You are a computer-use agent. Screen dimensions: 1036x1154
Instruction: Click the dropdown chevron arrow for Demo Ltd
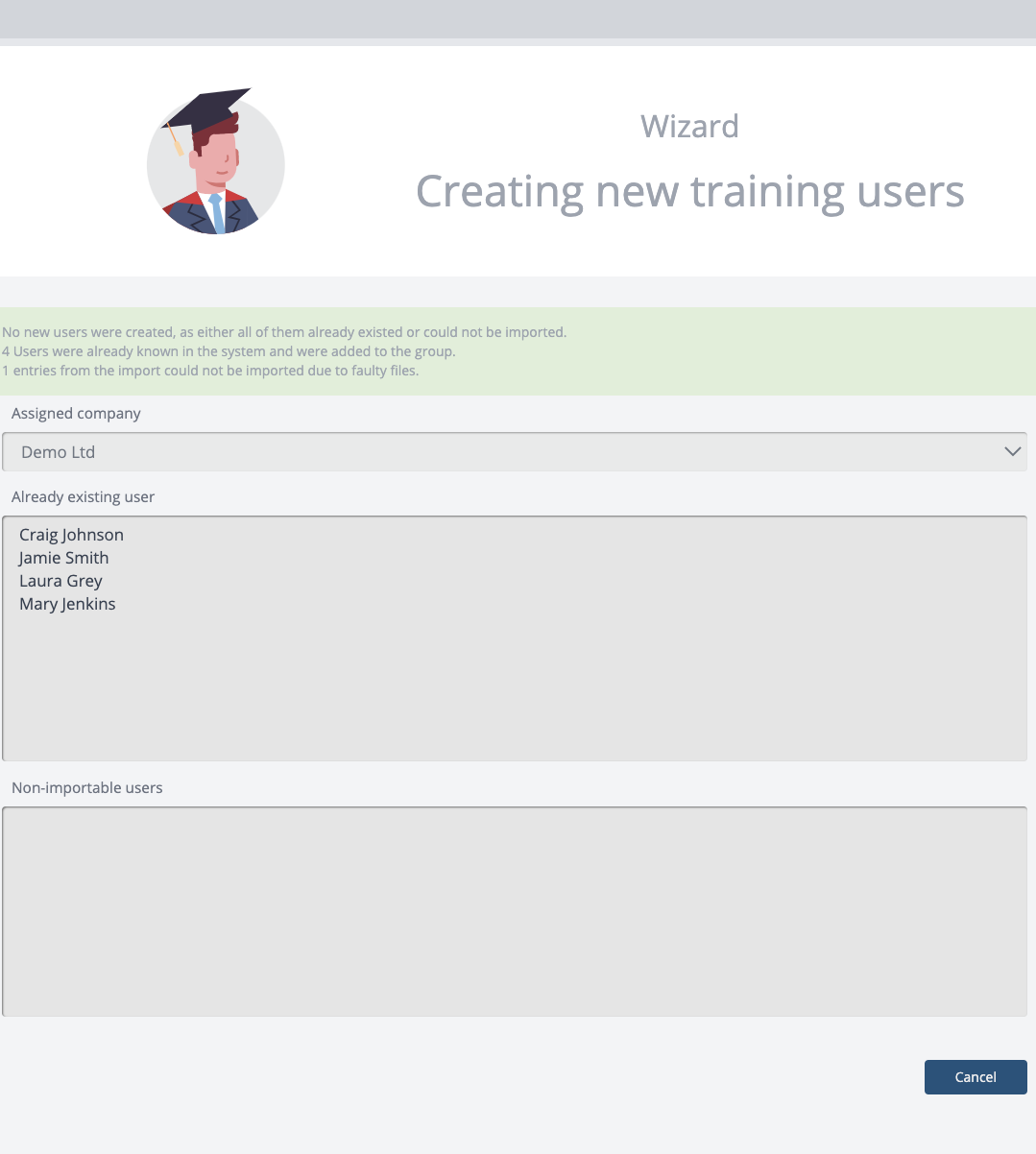click(x=1012, y=451)
